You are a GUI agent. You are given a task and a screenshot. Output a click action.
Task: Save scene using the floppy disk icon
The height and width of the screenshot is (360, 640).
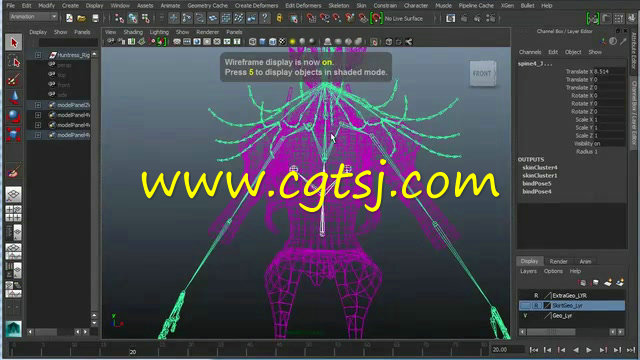(95, 18)
